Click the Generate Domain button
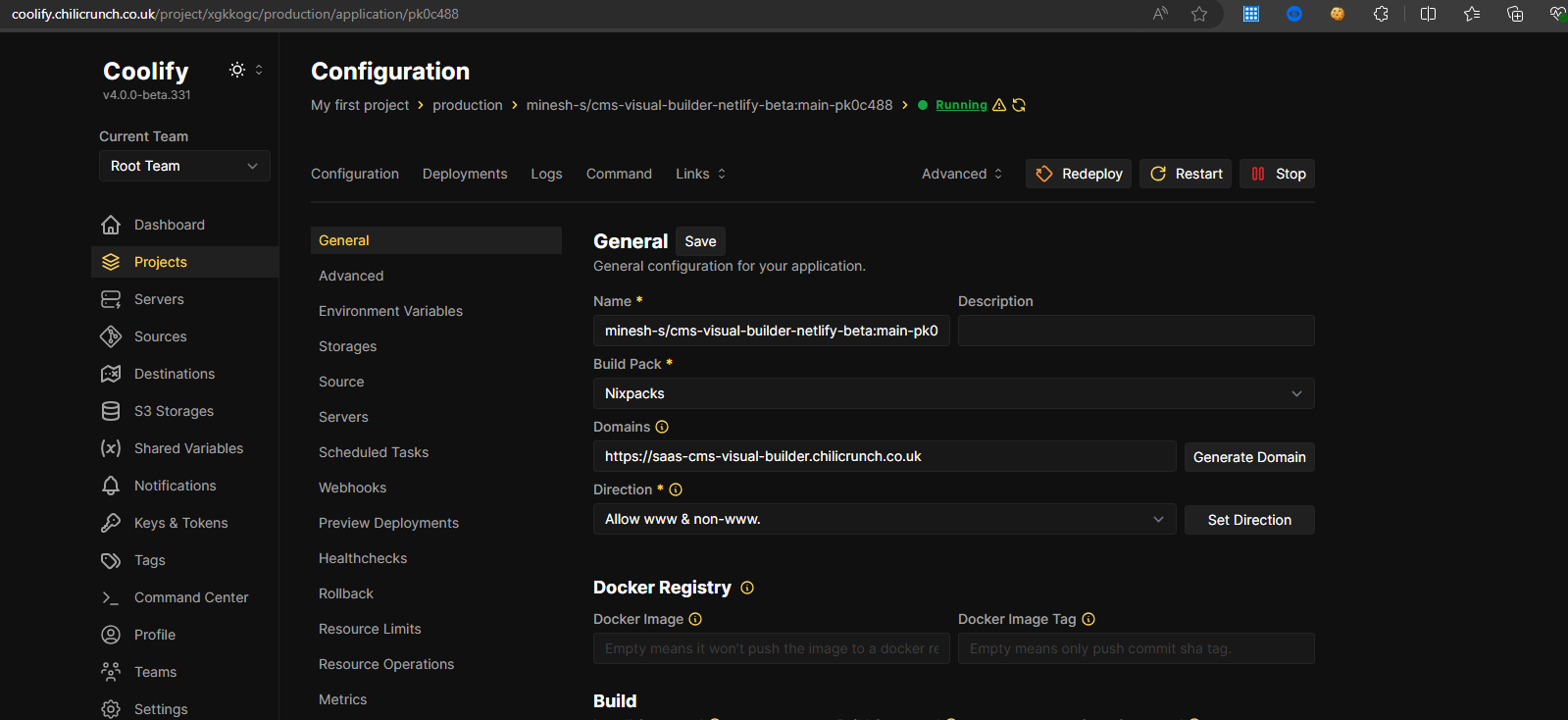The height and width of the screenshot is (720, 1568). tap(1249, 457)
